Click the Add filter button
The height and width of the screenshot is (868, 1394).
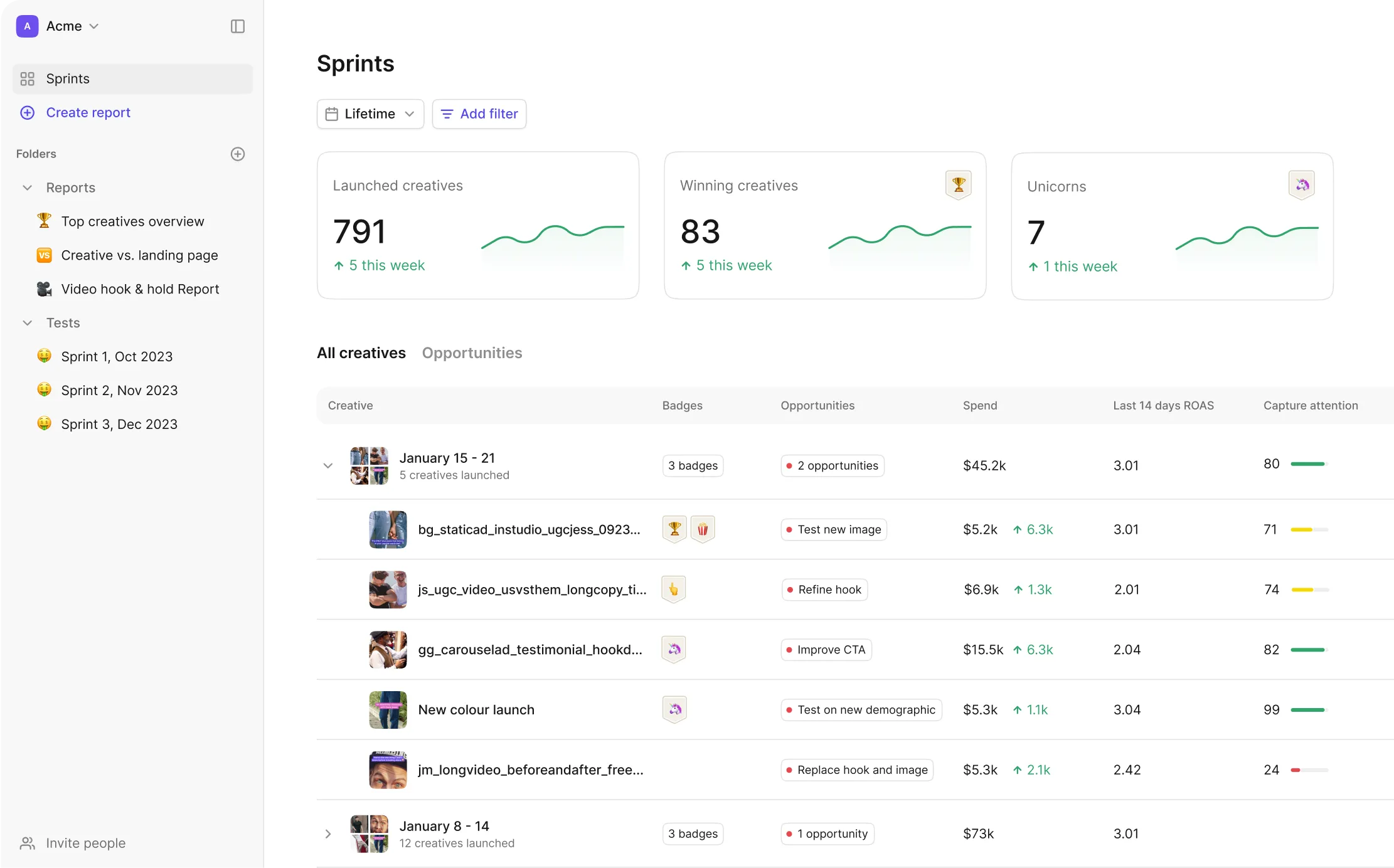[479, 114]
